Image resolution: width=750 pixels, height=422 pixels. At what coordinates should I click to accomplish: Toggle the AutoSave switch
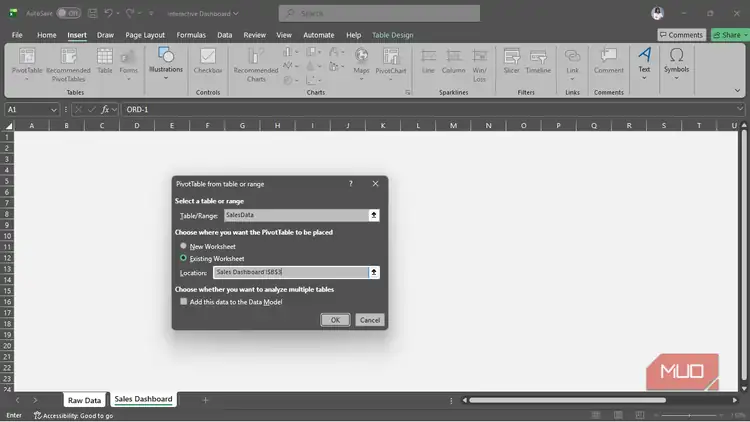[68, 13]
